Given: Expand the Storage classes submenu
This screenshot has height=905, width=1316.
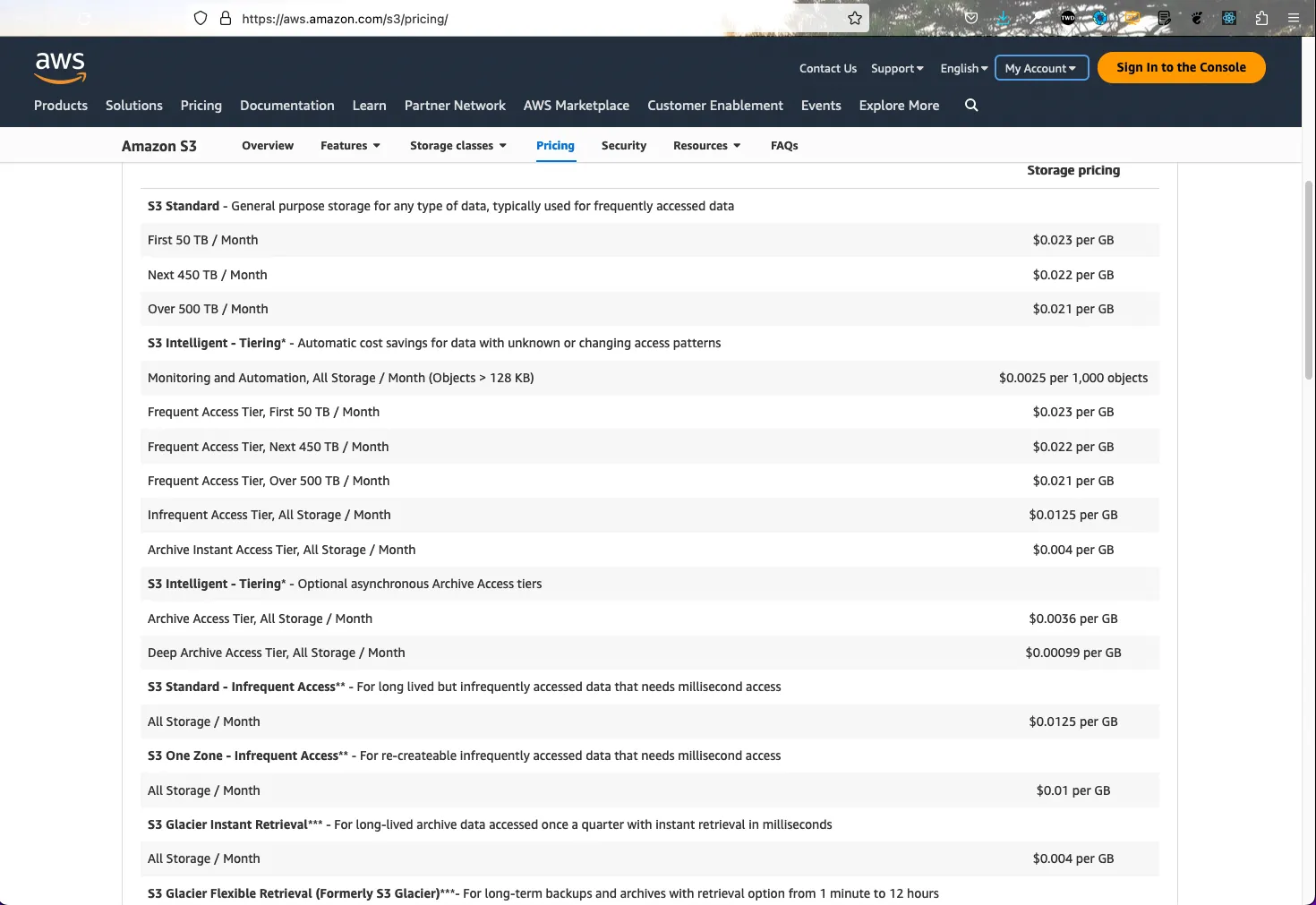Looking at the screenshot, I should click(458, 145).
